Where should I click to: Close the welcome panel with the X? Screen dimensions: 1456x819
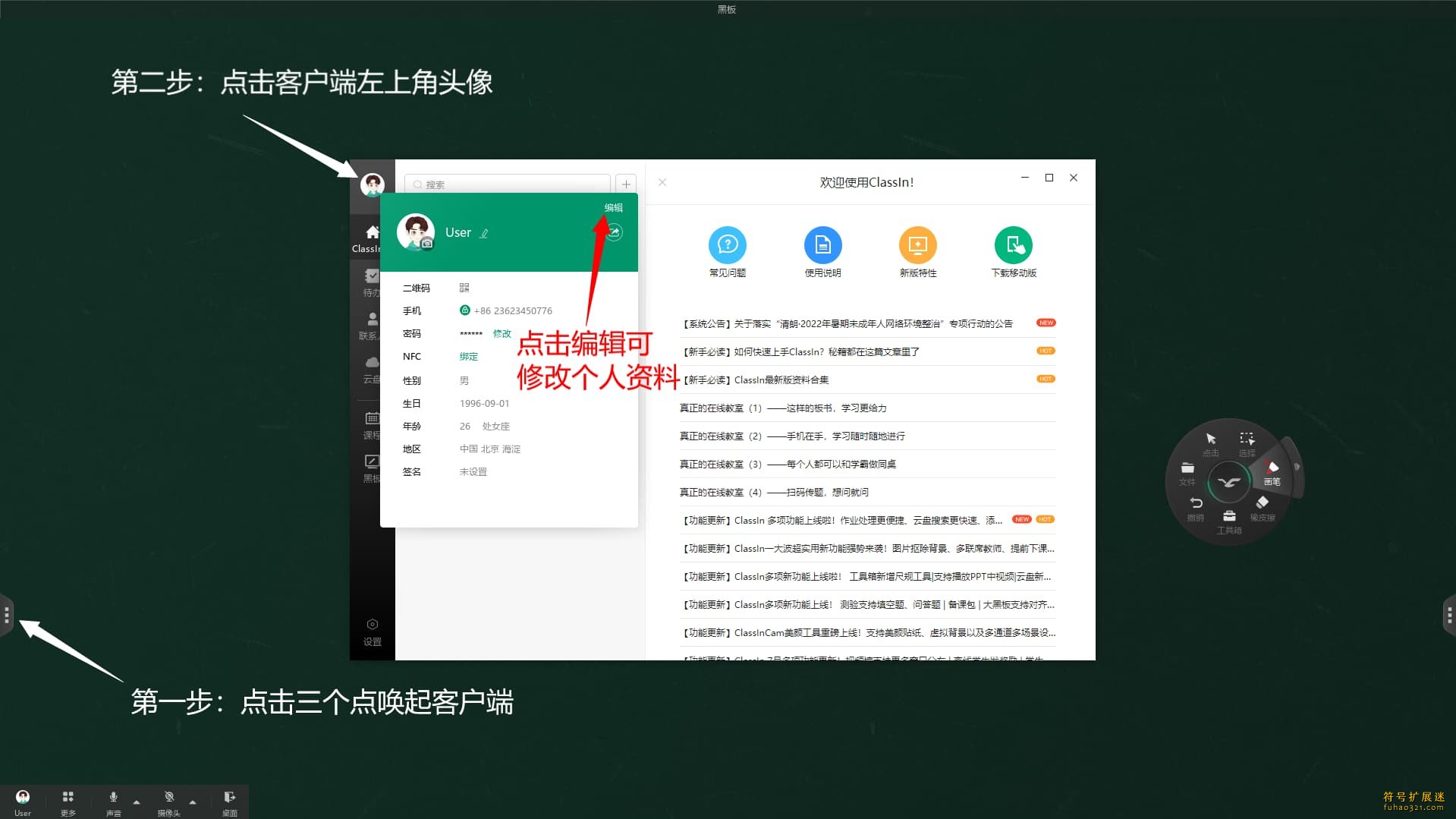tap(662, 182)
